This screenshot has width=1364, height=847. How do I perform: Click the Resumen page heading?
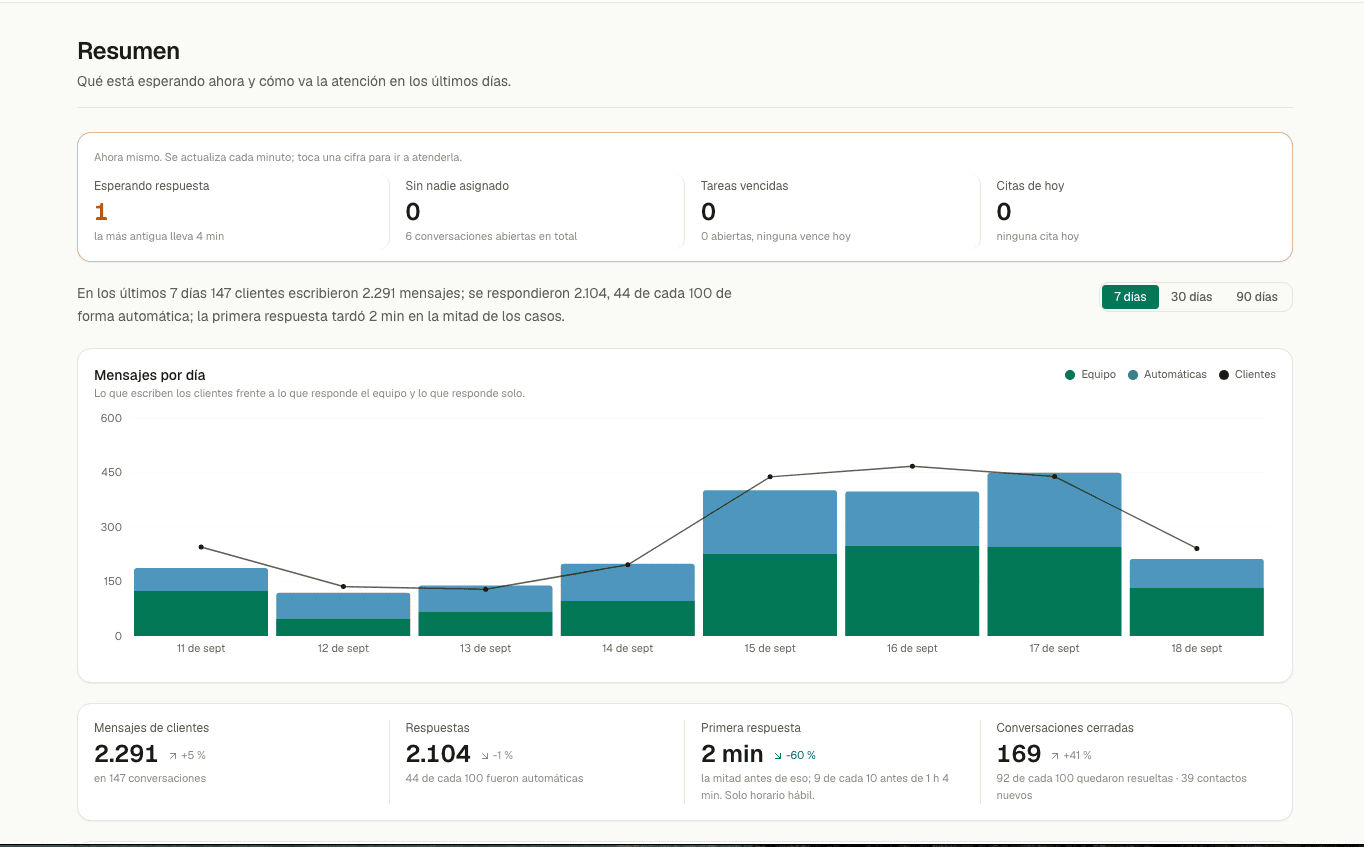point(128,51)
